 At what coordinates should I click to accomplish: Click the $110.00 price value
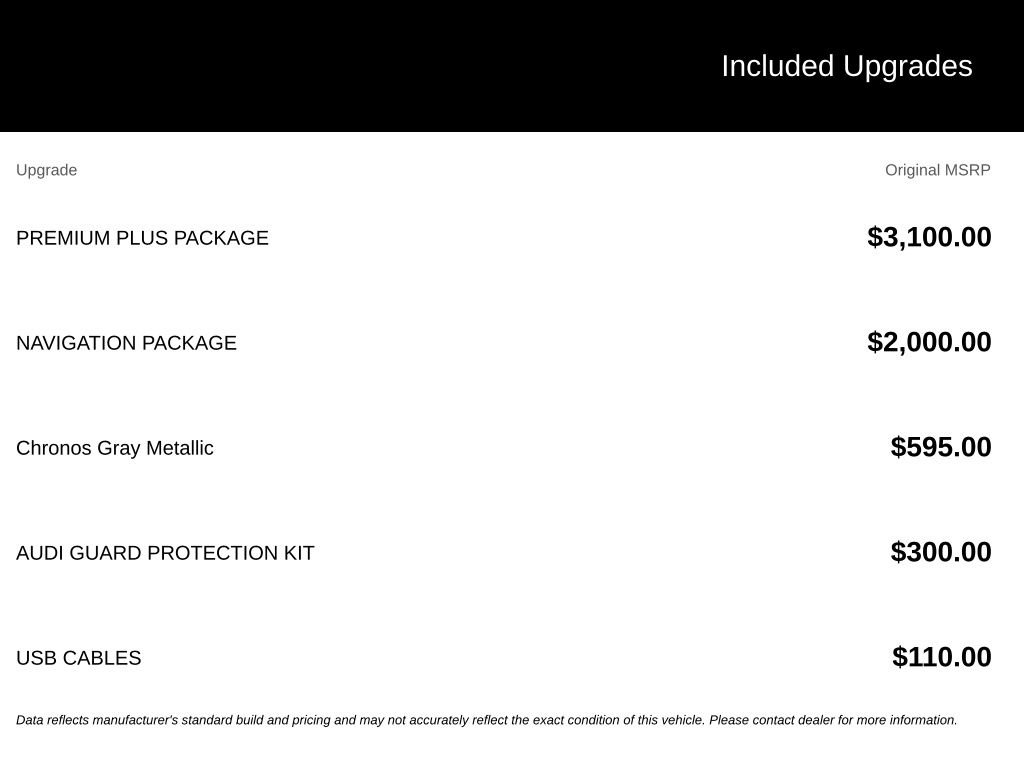click(x=941, y=657)
